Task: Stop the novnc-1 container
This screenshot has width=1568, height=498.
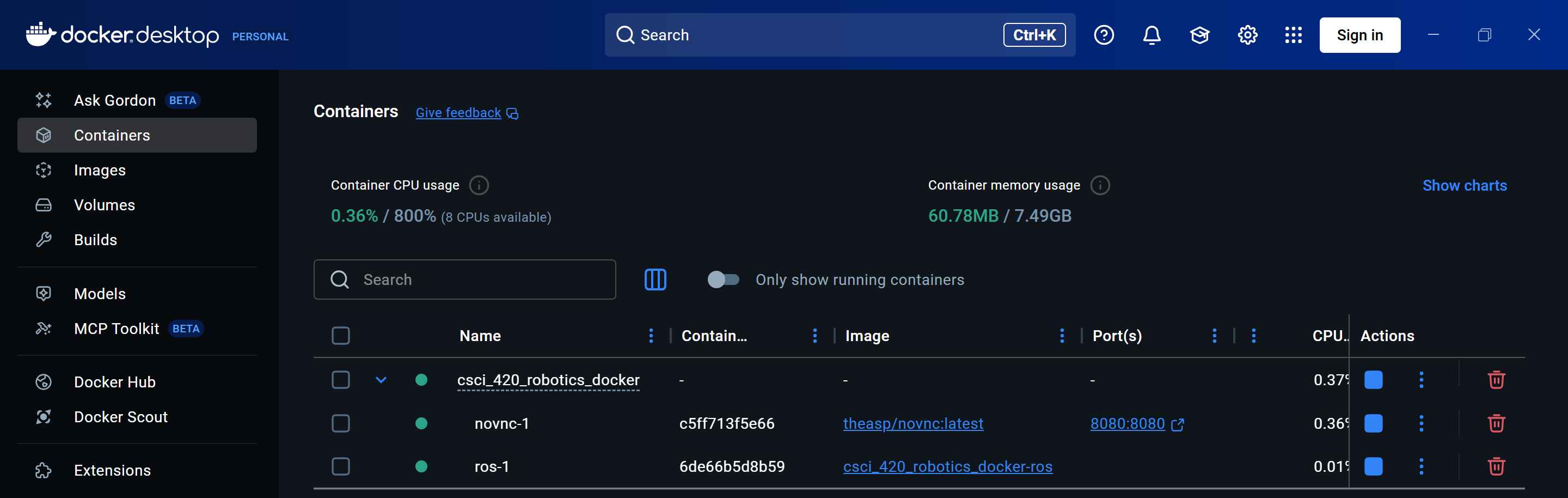Action: [x=1373, y=423]
